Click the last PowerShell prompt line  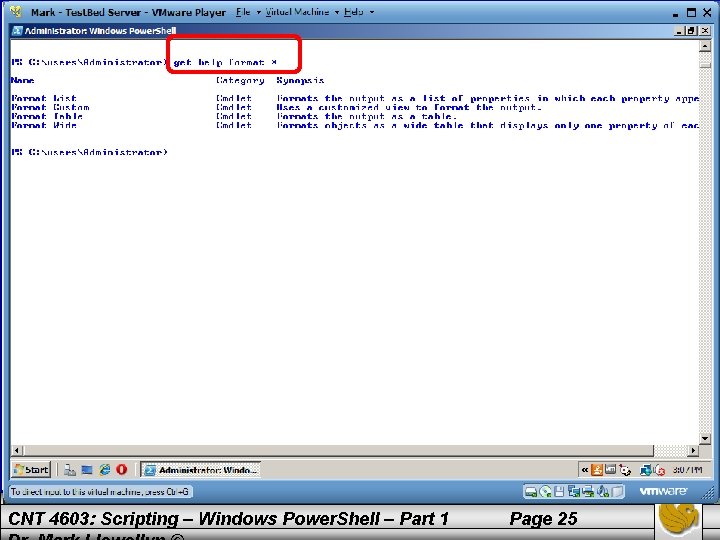90,152
